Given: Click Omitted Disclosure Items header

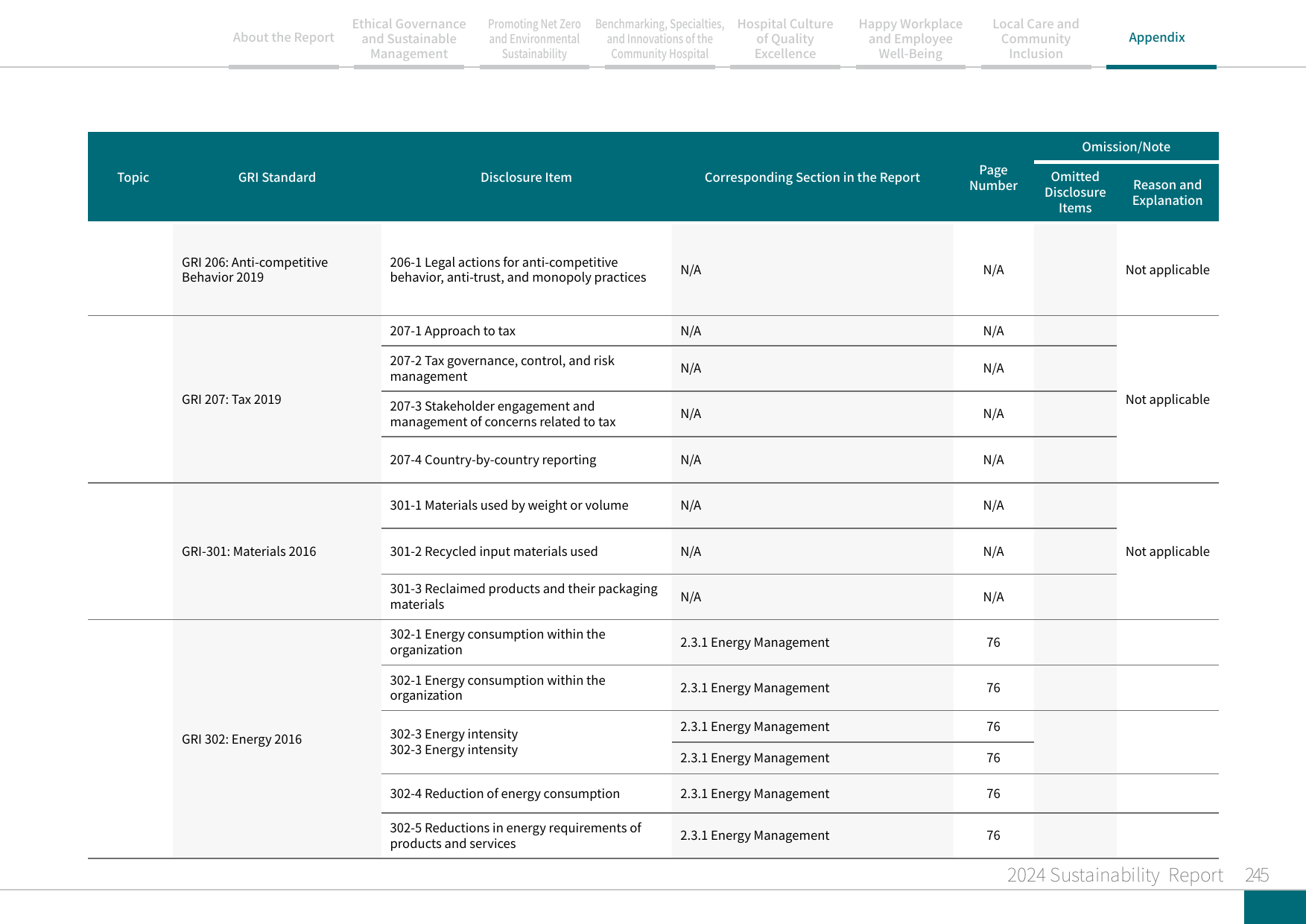Looking at the screenshot, I should (1075, 192).
